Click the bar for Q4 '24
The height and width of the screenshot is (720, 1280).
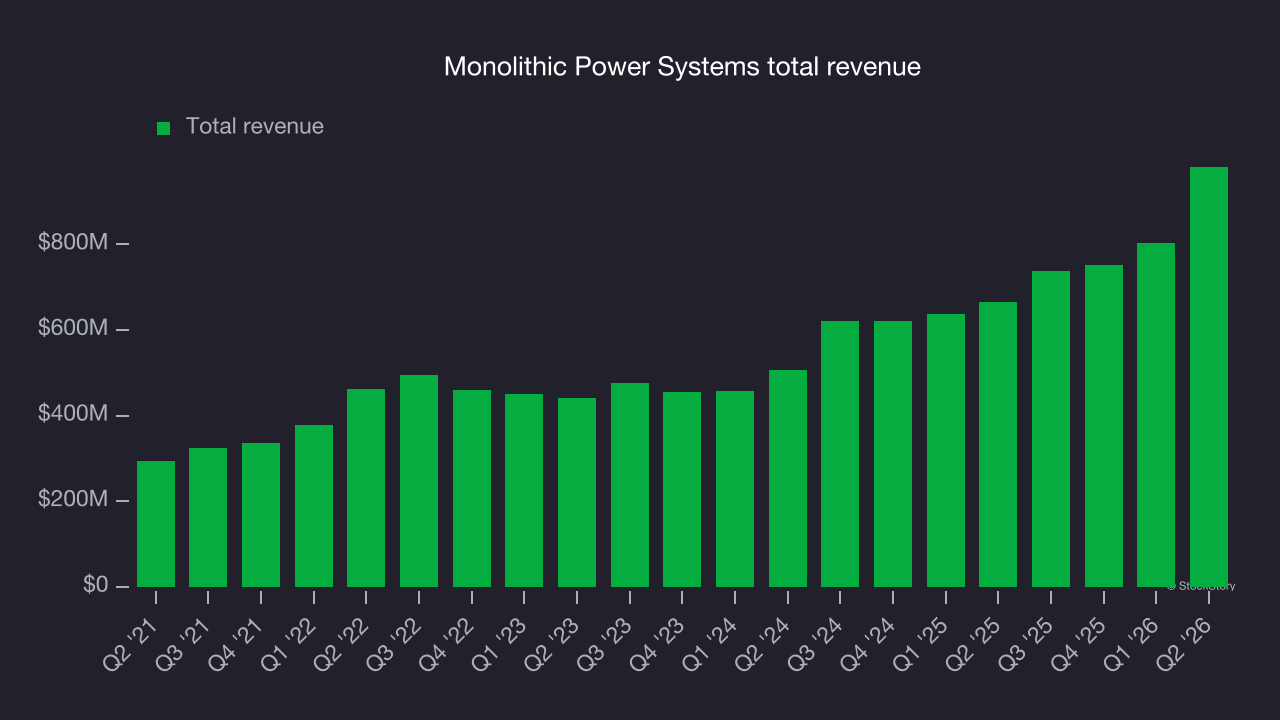pos(893,454)
